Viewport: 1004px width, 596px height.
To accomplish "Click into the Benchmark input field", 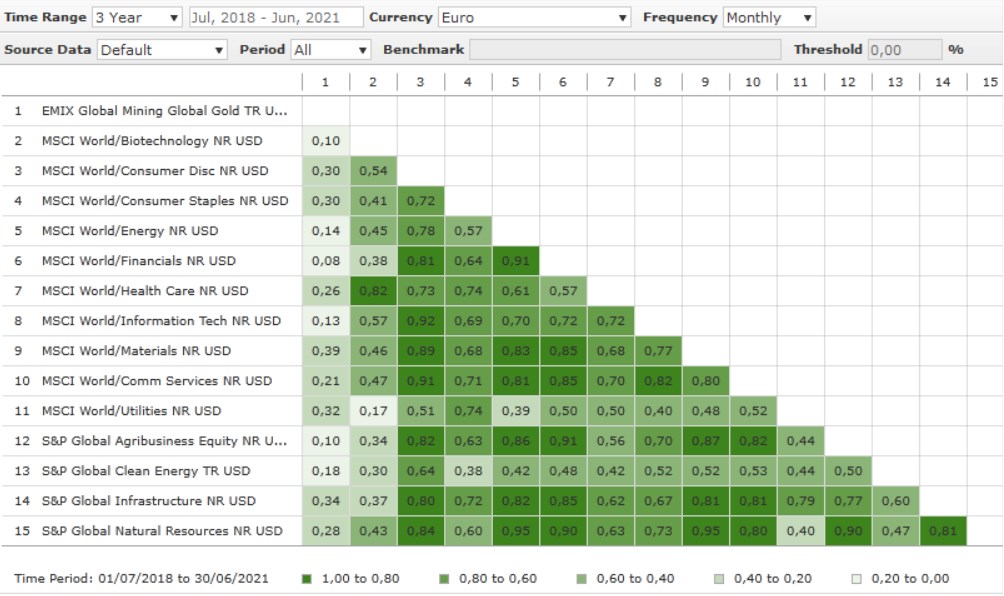I will click(624, 50).
